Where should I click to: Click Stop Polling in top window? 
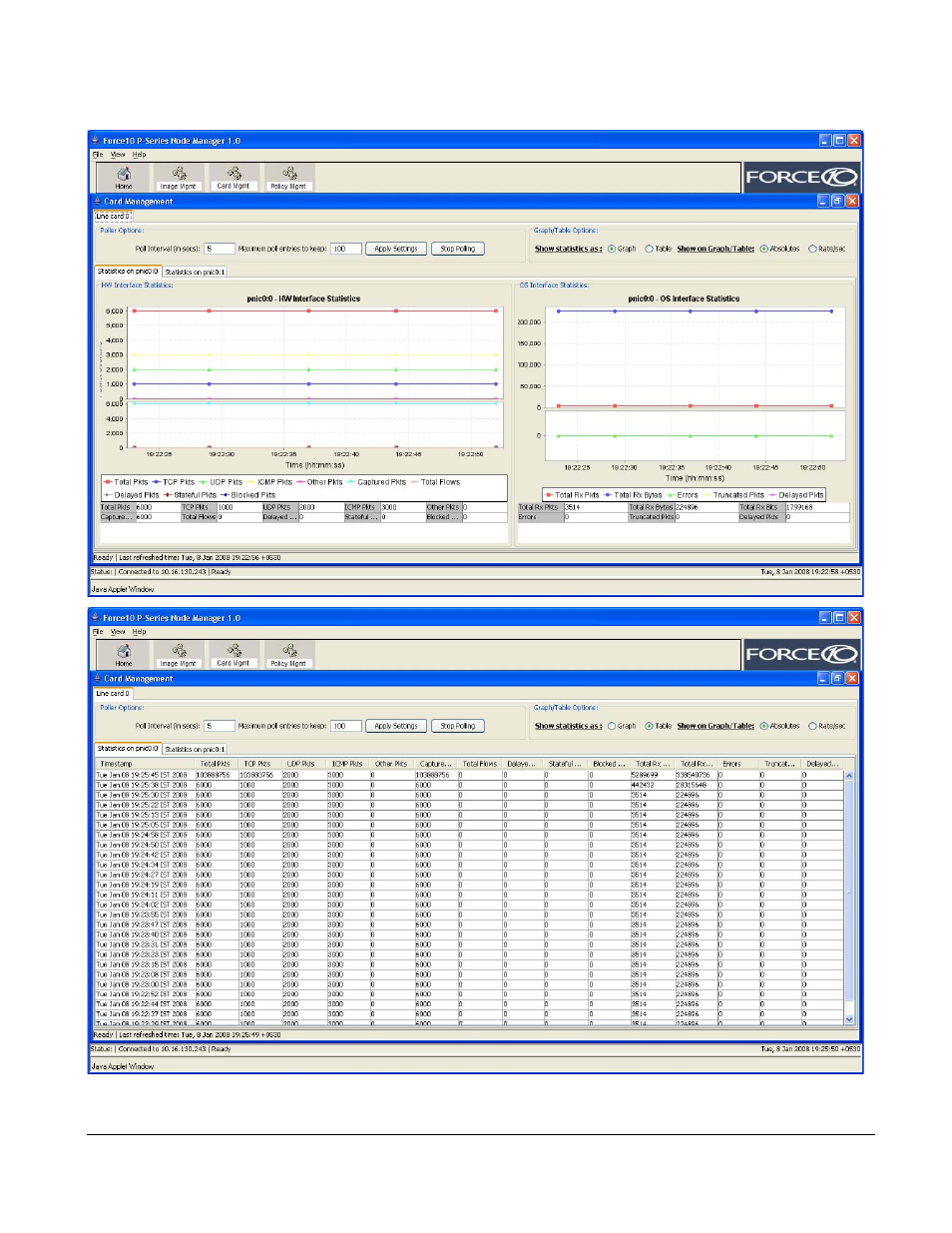[458, 249]
